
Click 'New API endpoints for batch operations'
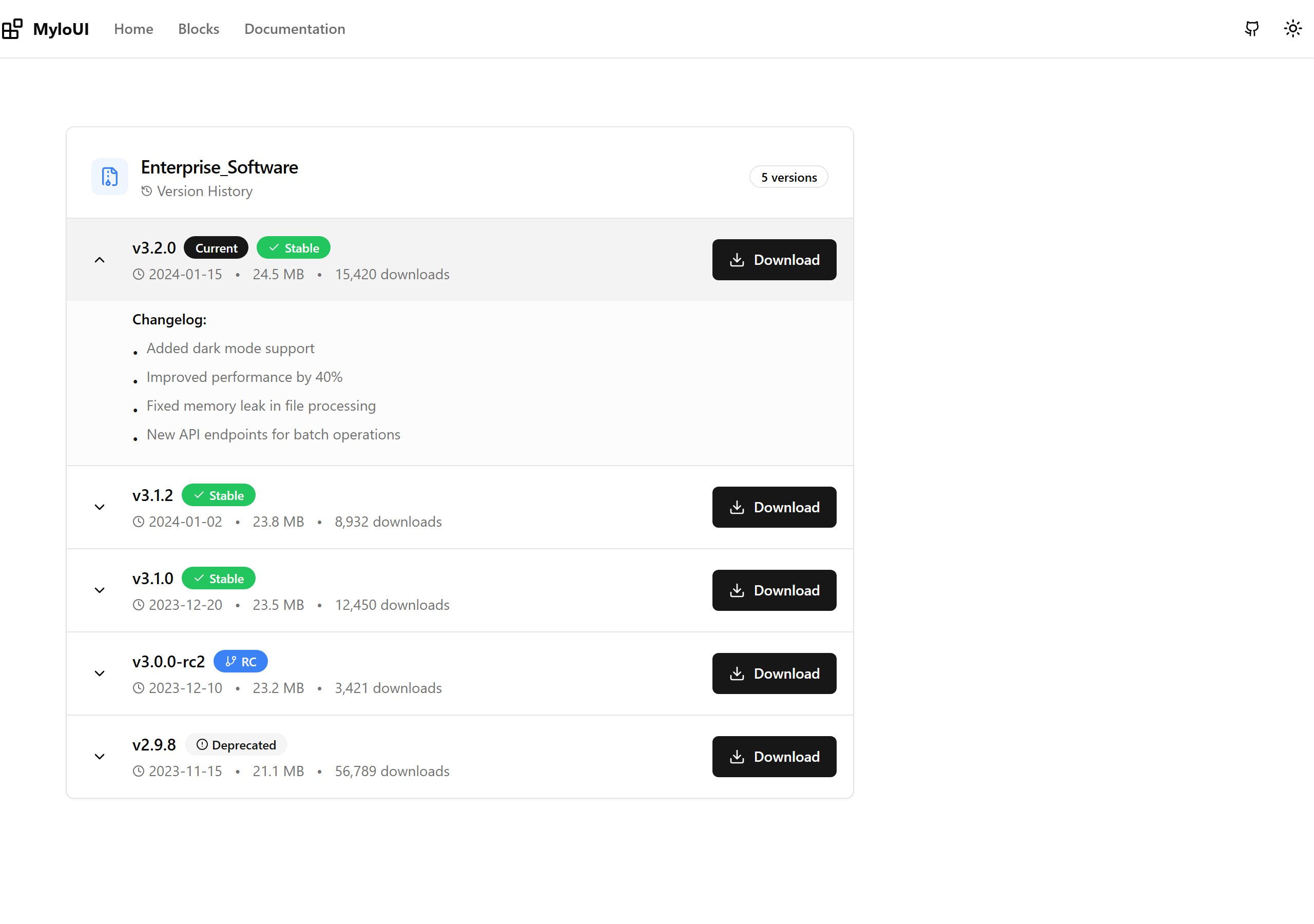274,434
